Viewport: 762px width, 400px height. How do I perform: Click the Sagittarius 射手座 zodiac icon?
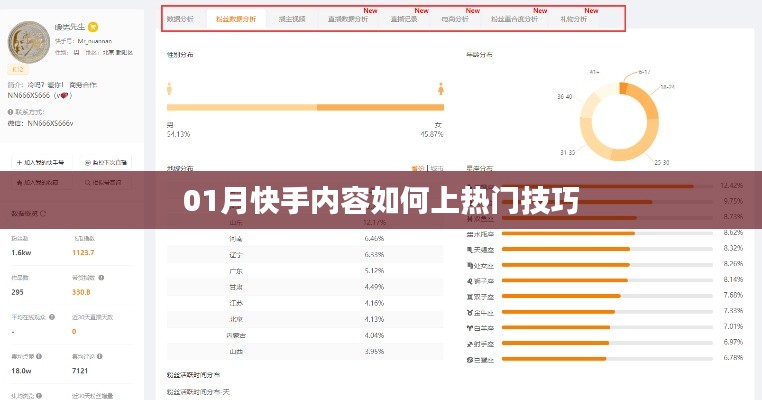click(x=469, y=344)
